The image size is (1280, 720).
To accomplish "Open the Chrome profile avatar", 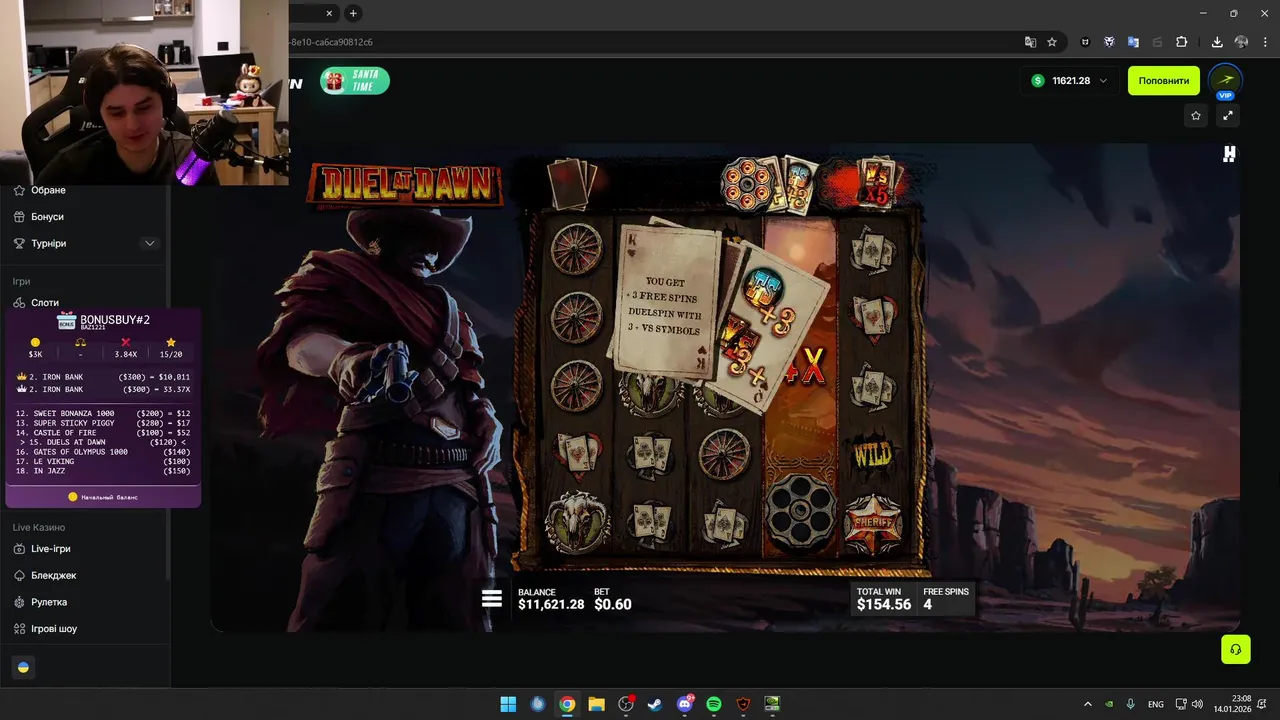I will point(1241,42).
